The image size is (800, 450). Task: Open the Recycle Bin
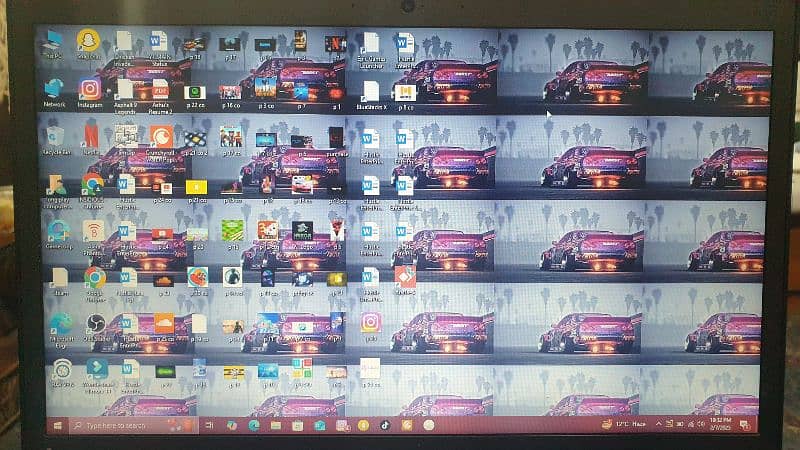click(56, 136)
